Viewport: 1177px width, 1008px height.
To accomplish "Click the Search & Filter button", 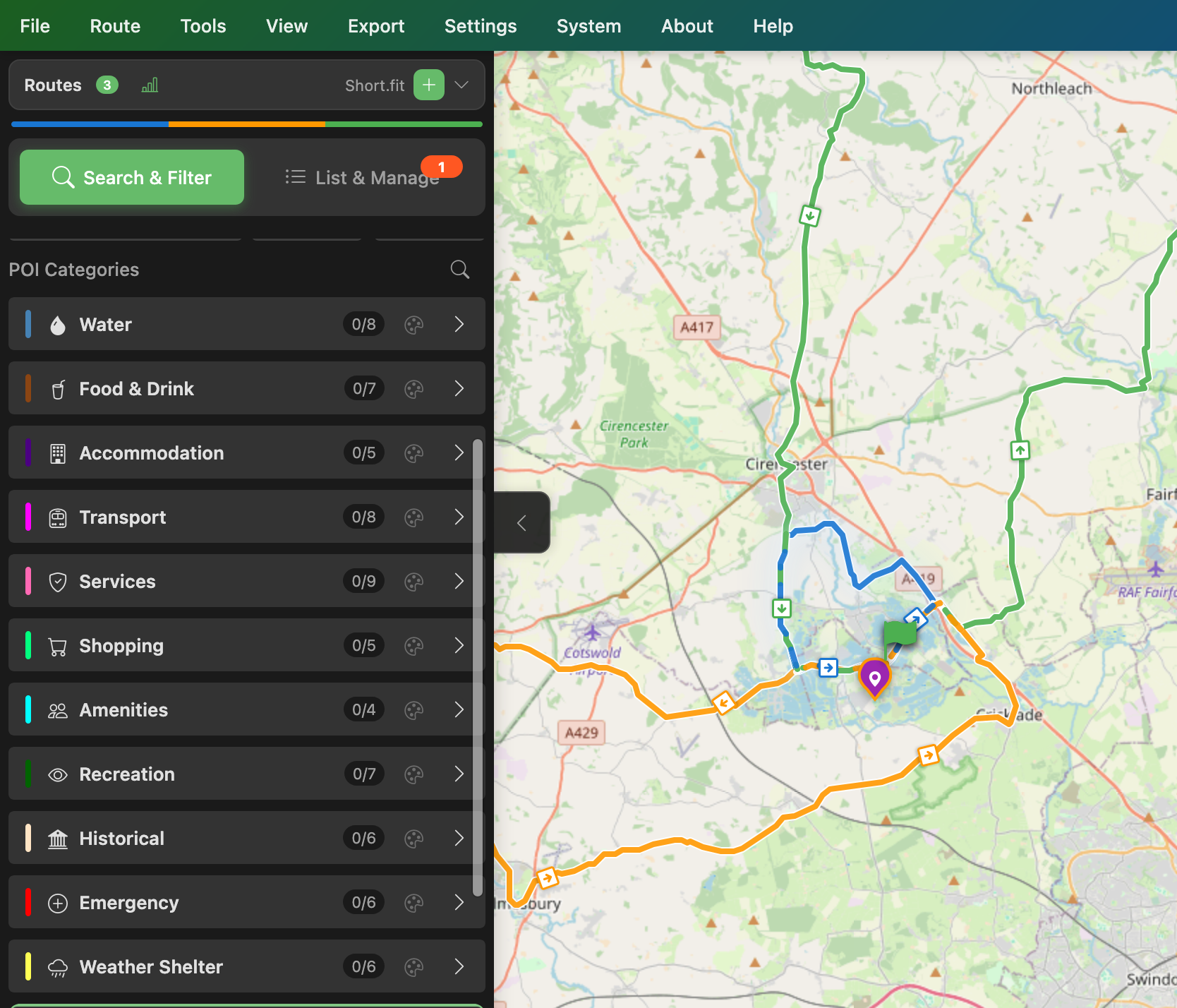I will 132,178.
